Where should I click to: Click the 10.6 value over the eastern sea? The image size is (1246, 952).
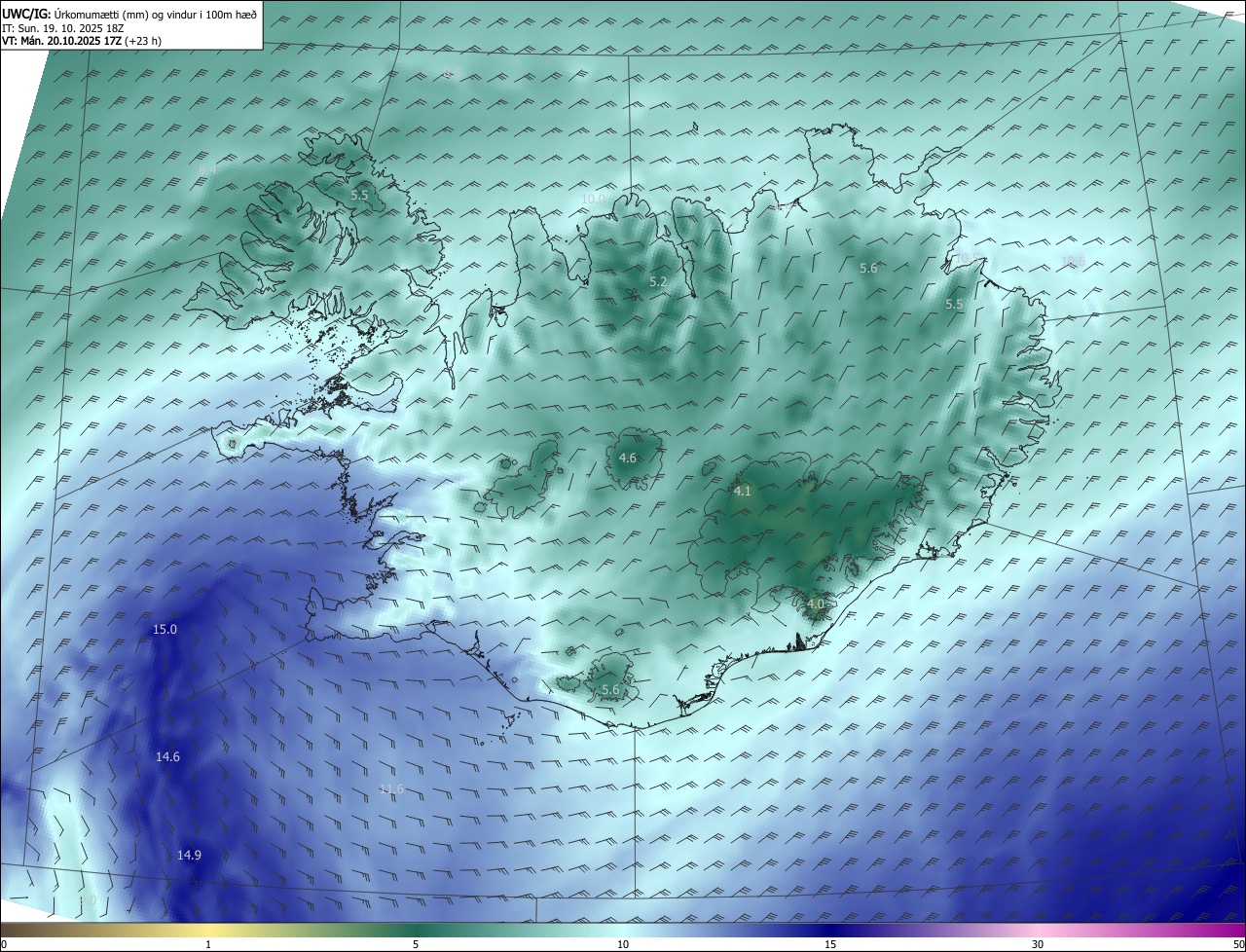(x=1073, y=261)
